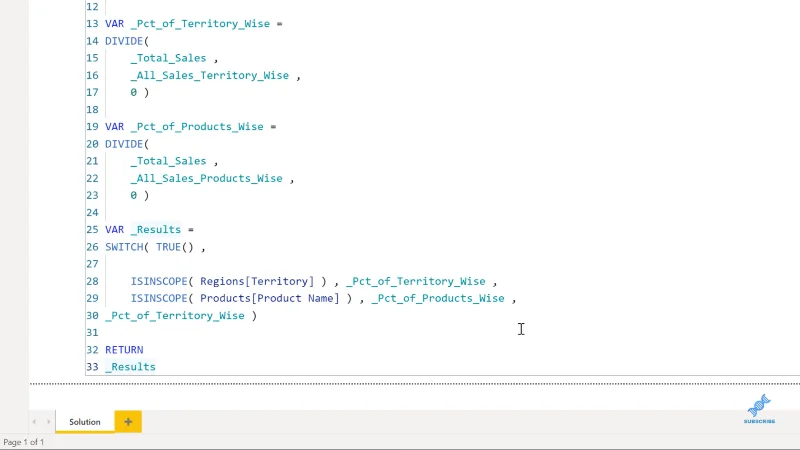The image size is (800, 450).
Task: Click line number 12 in the gutter
Action: tap(92, 7)
